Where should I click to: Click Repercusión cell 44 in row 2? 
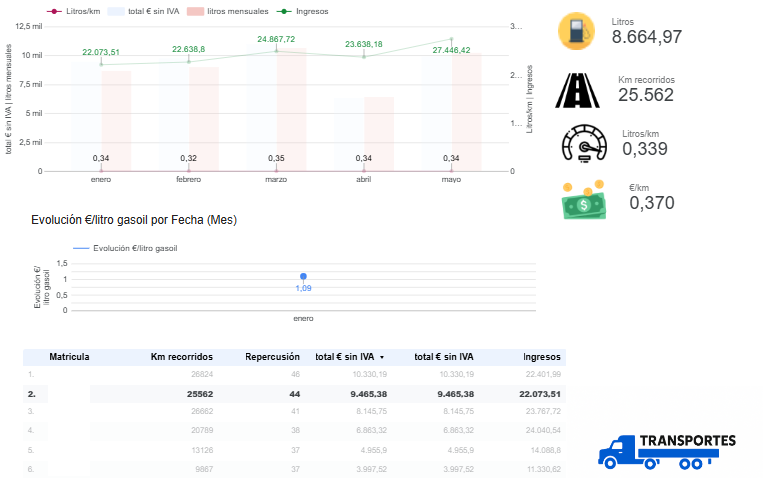coord(295,394)
